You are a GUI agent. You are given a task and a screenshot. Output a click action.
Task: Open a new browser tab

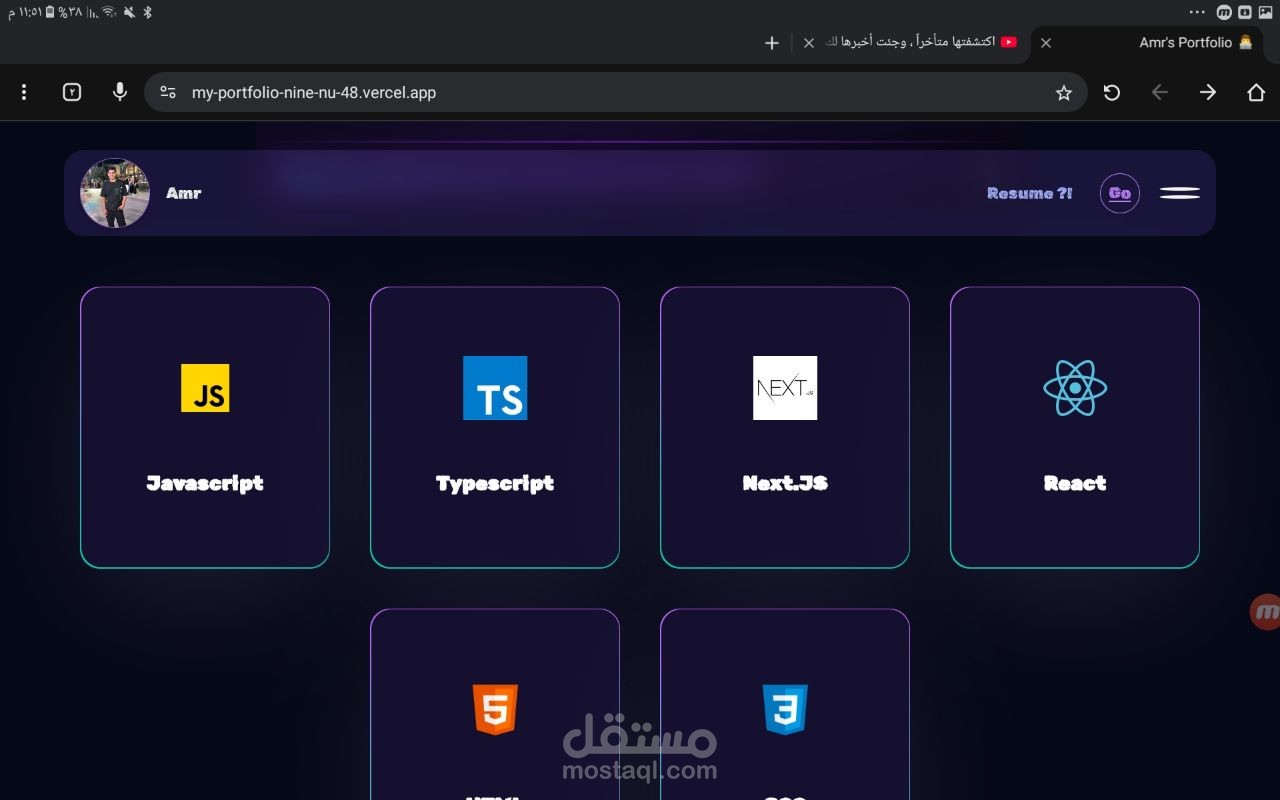(772, 43)
